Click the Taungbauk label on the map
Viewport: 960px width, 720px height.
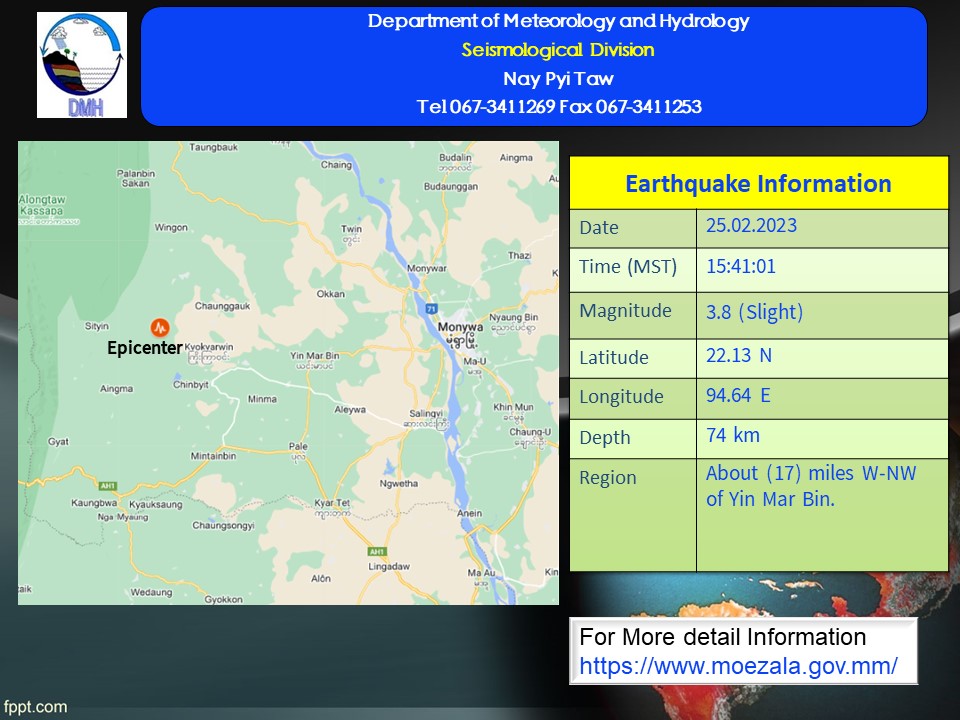213,147
